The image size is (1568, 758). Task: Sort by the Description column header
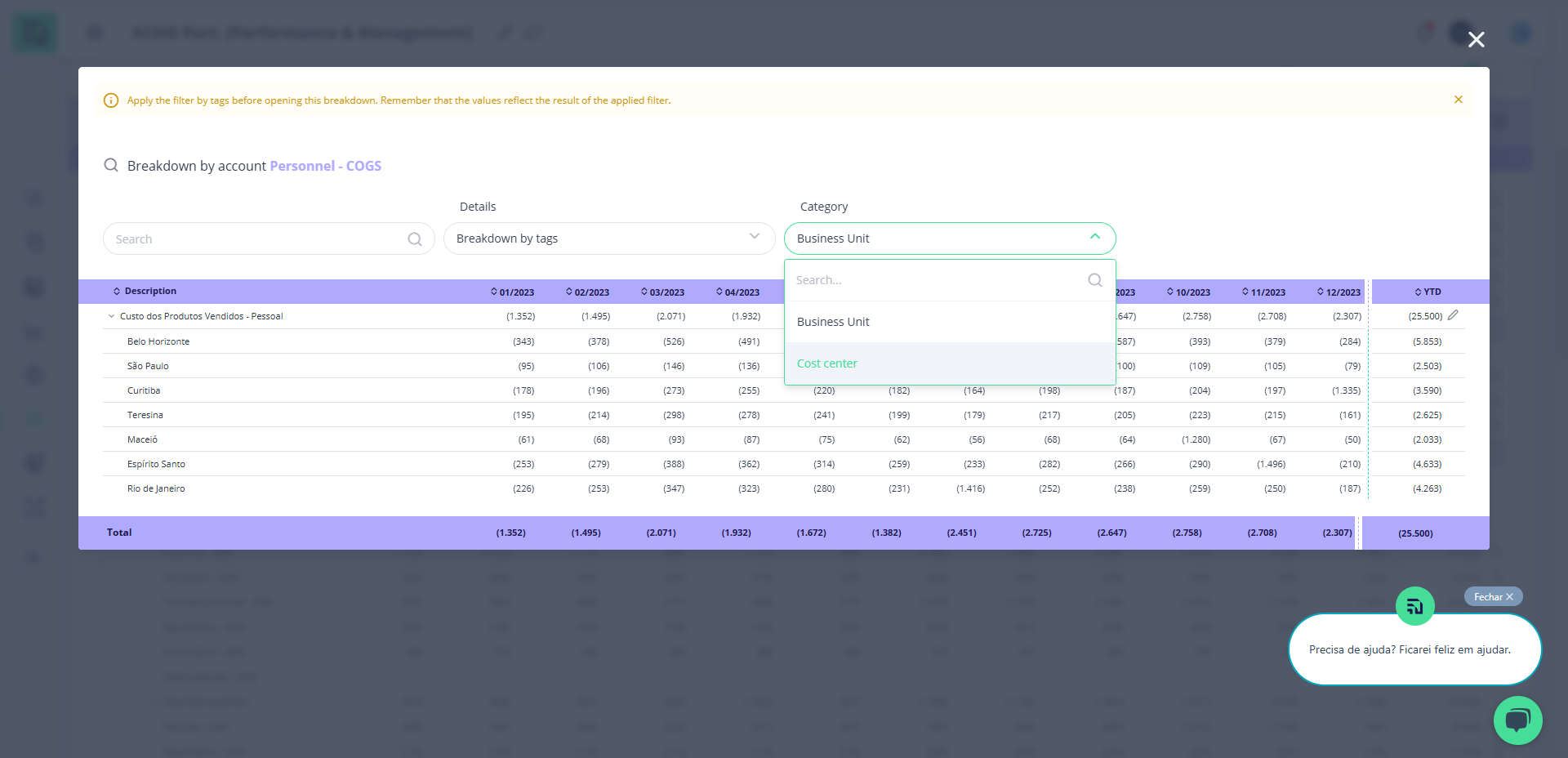145,291
